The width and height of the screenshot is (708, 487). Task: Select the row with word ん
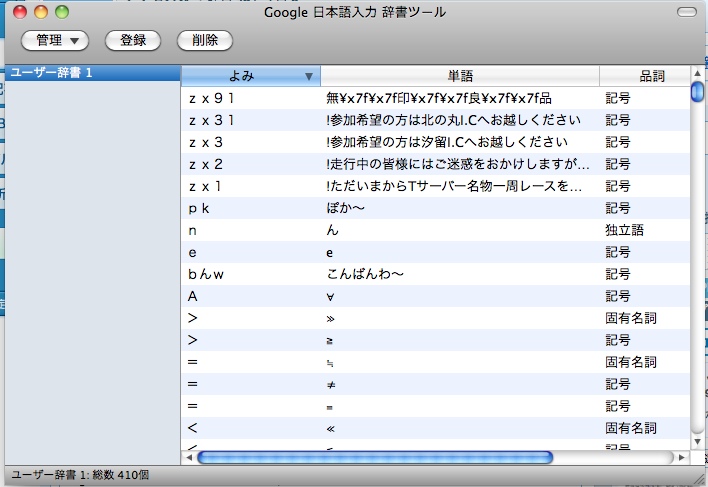(435, 230)
